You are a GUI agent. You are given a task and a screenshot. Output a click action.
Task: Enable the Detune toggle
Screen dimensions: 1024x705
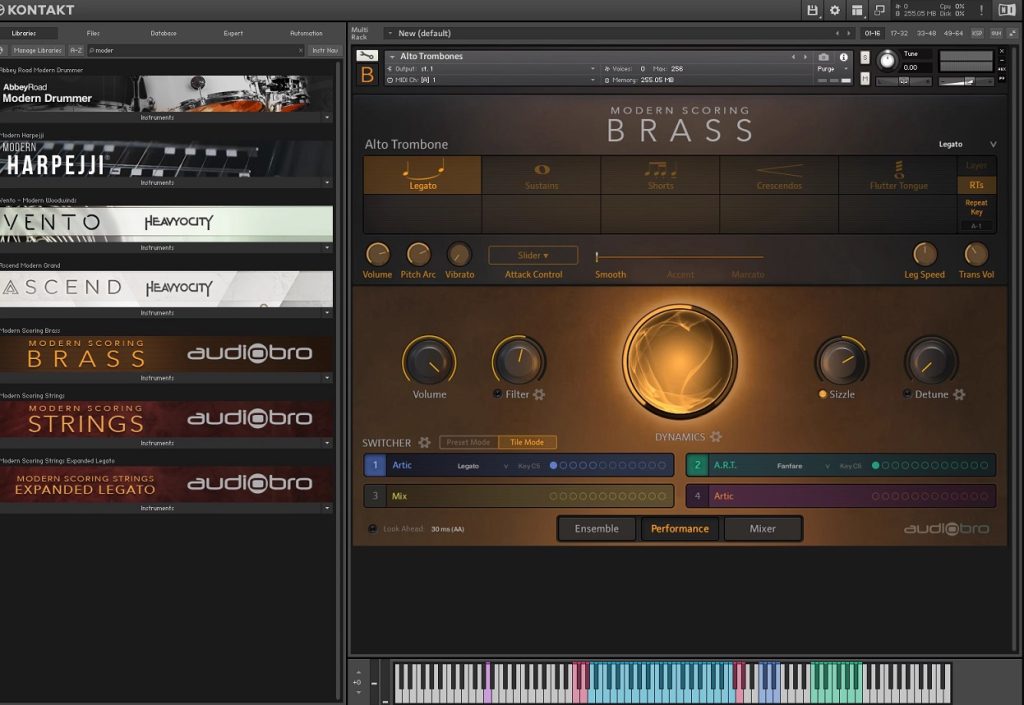[x=907, y=395]
